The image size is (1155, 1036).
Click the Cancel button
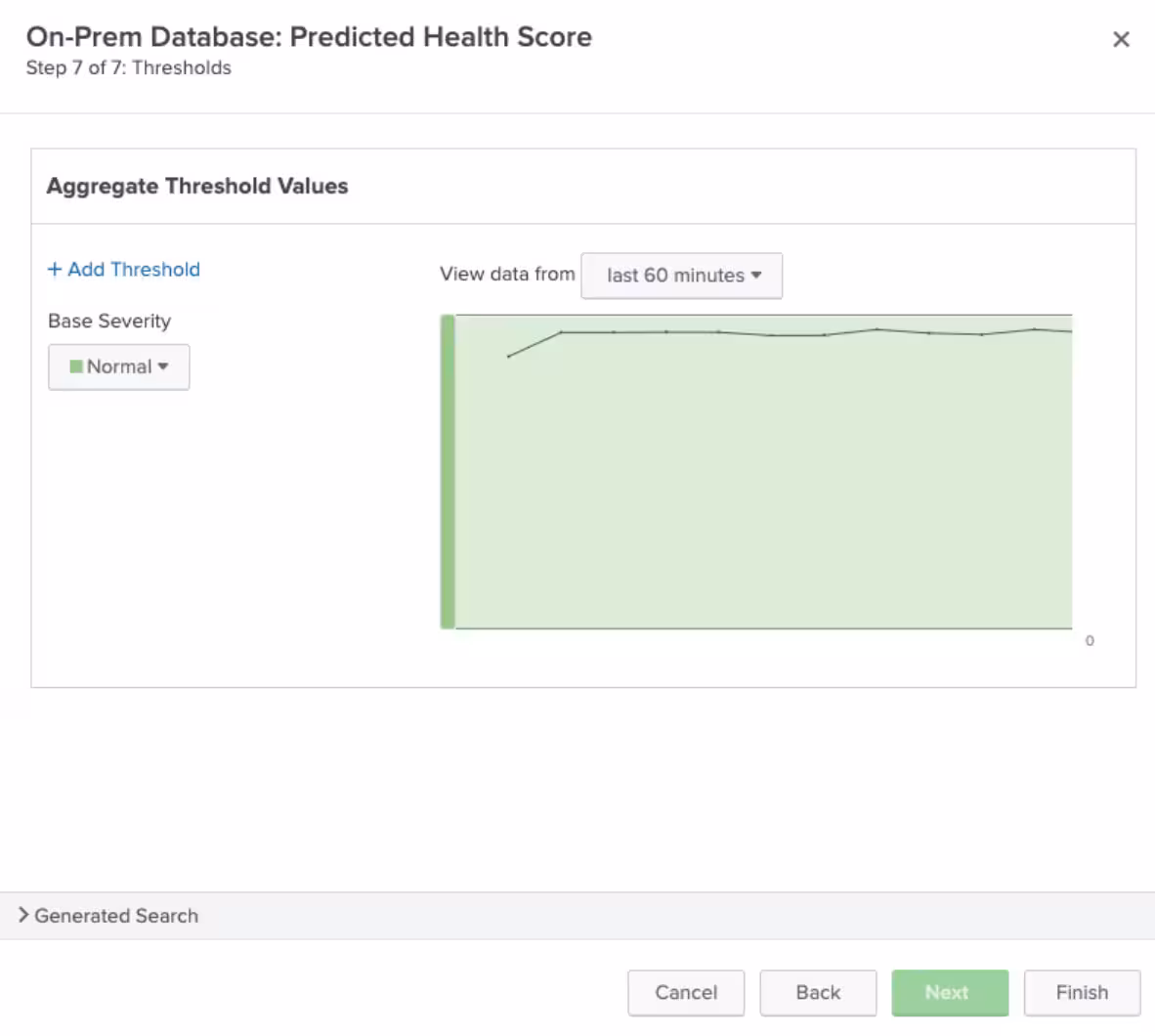point(685,992)
